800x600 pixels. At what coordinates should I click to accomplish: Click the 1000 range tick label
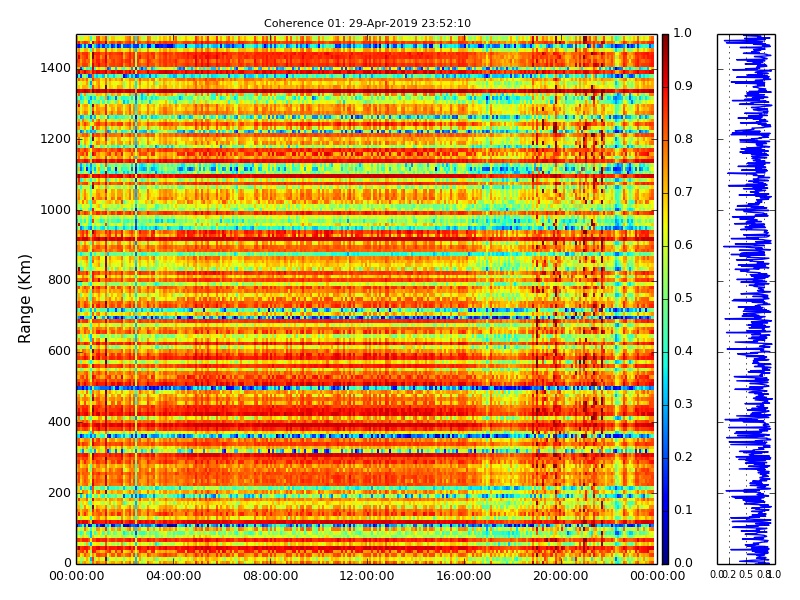pyautogui.click(x=55, y=210)
